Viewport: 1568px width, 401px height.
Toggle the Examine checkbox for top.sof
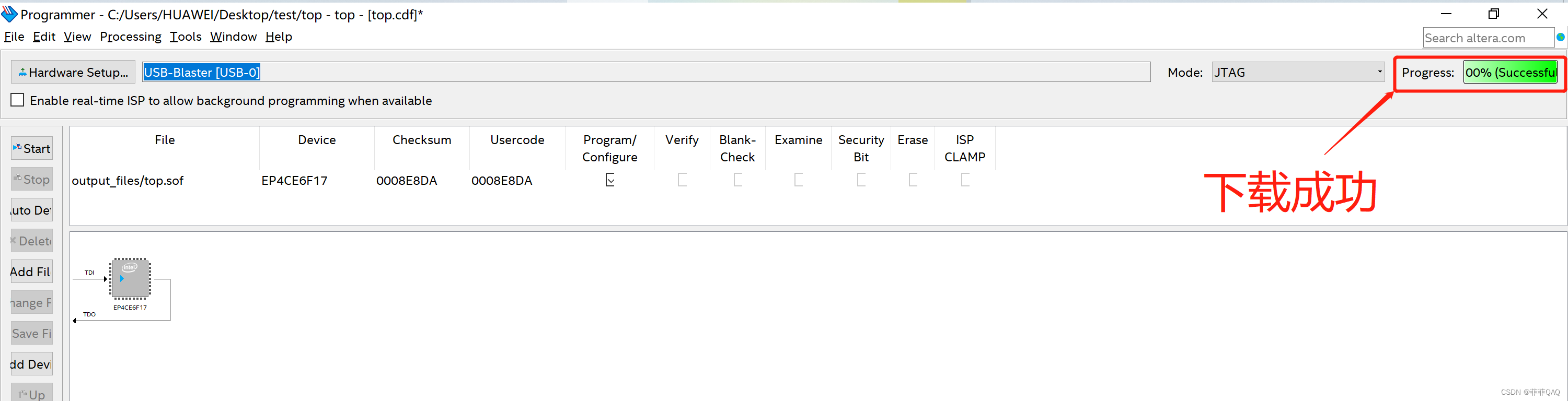pyautogui.click(x=799, y=180)
